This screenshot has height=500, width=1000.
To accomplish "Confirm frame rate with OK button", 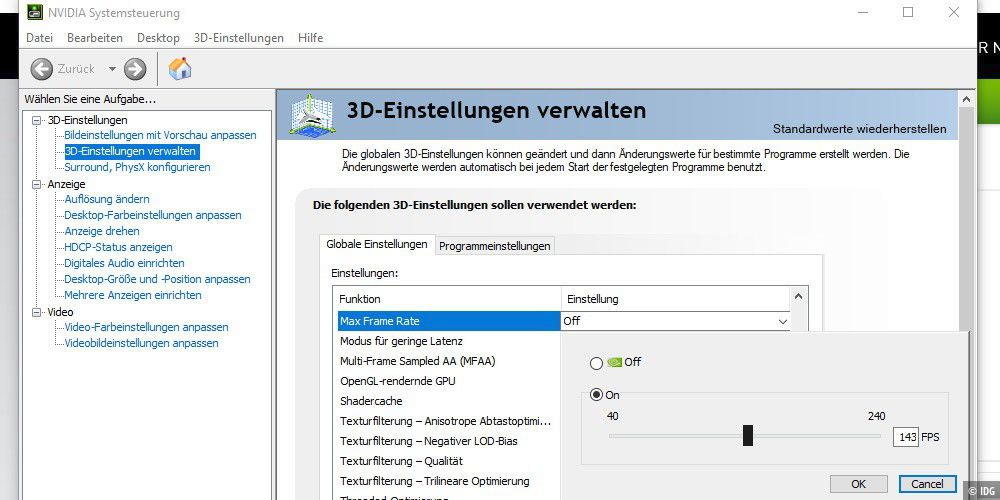I will (x=858, y=484).
